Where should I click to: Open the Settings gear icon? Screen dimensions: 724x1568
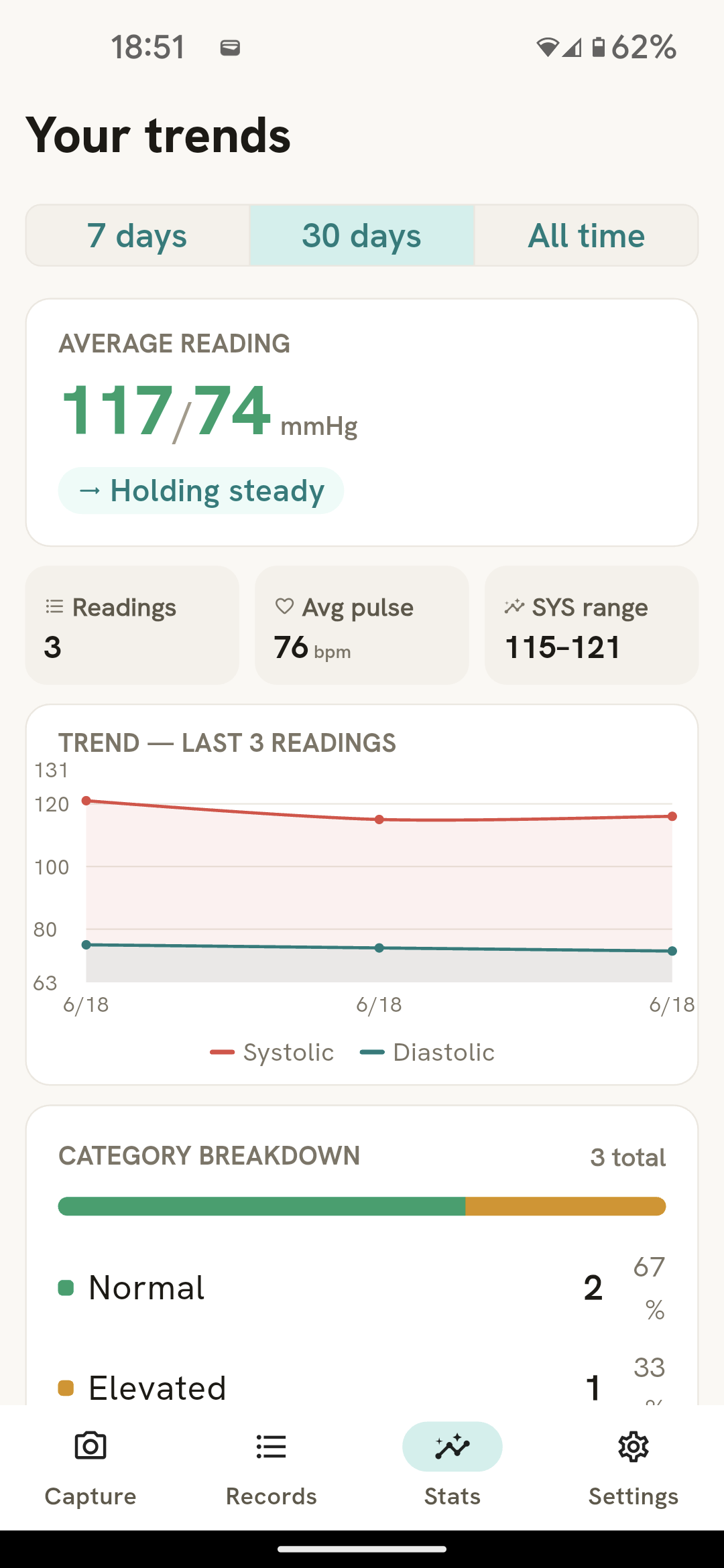coord(633,1447)
